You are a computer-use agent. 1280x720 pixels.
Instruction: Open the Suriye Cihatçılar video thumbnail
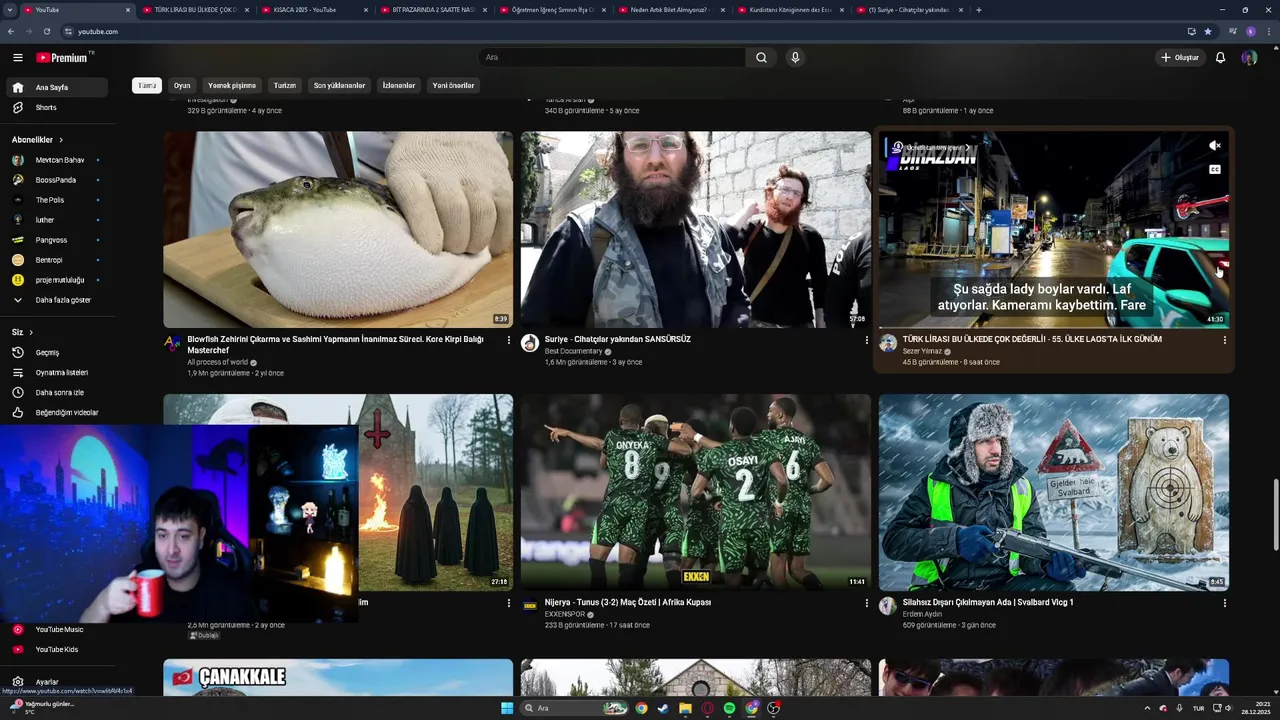pos(696,230)
